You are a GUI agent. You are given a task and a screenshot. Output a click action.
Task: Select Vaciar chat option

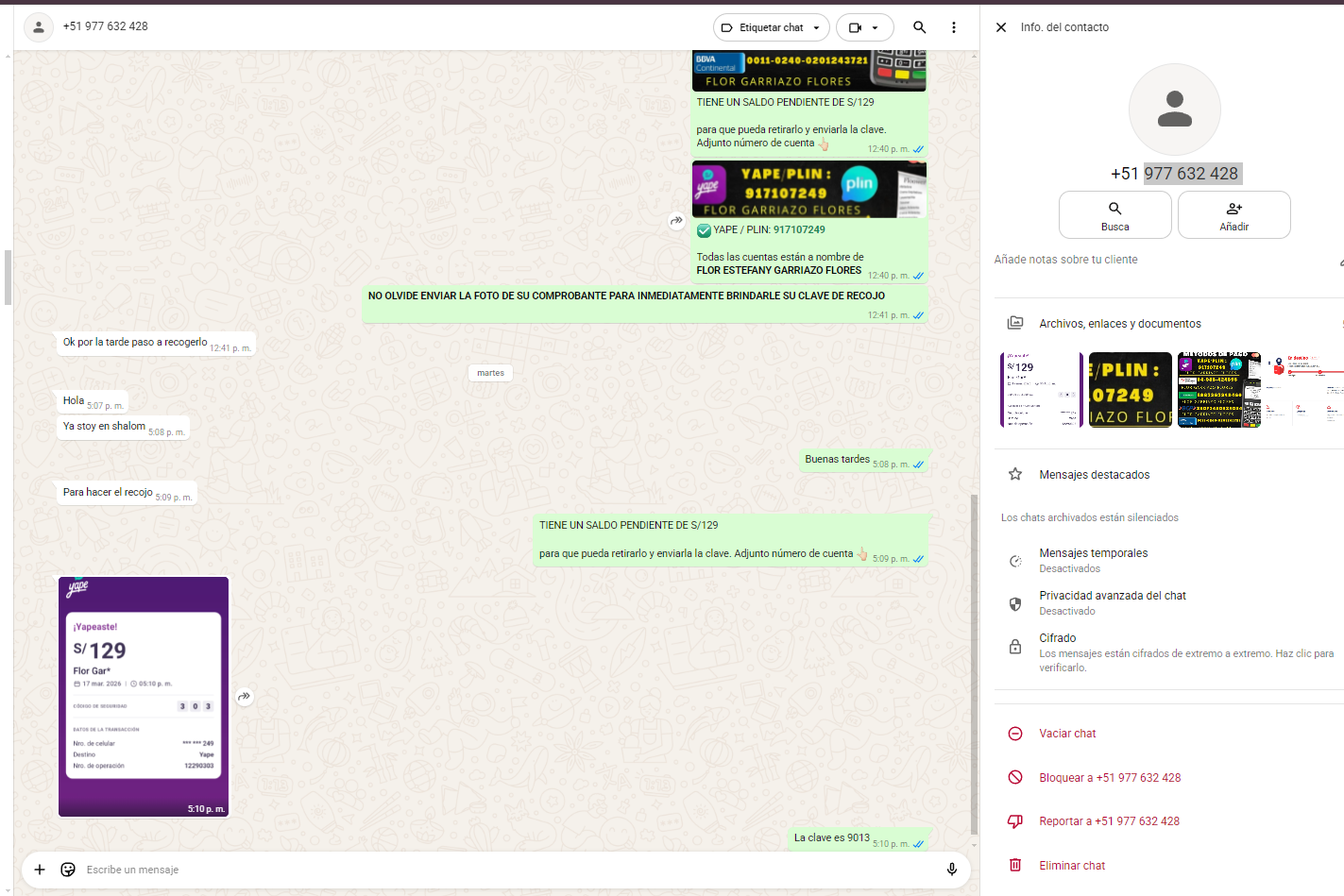[x=1067, y=734]
